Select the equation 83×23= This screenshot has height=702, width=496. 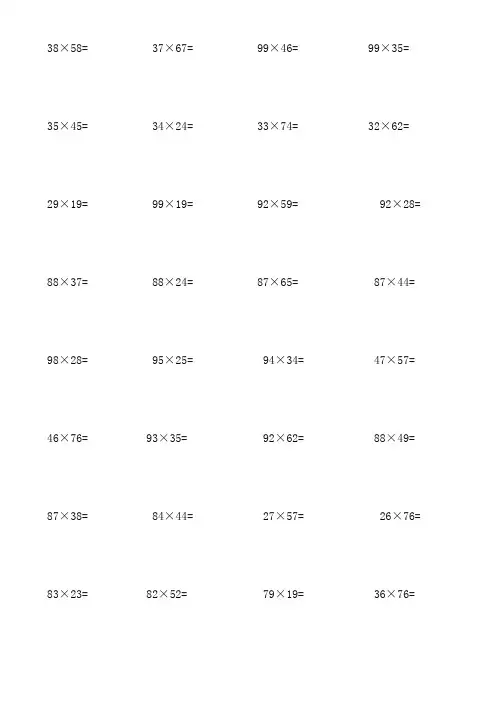68,594
